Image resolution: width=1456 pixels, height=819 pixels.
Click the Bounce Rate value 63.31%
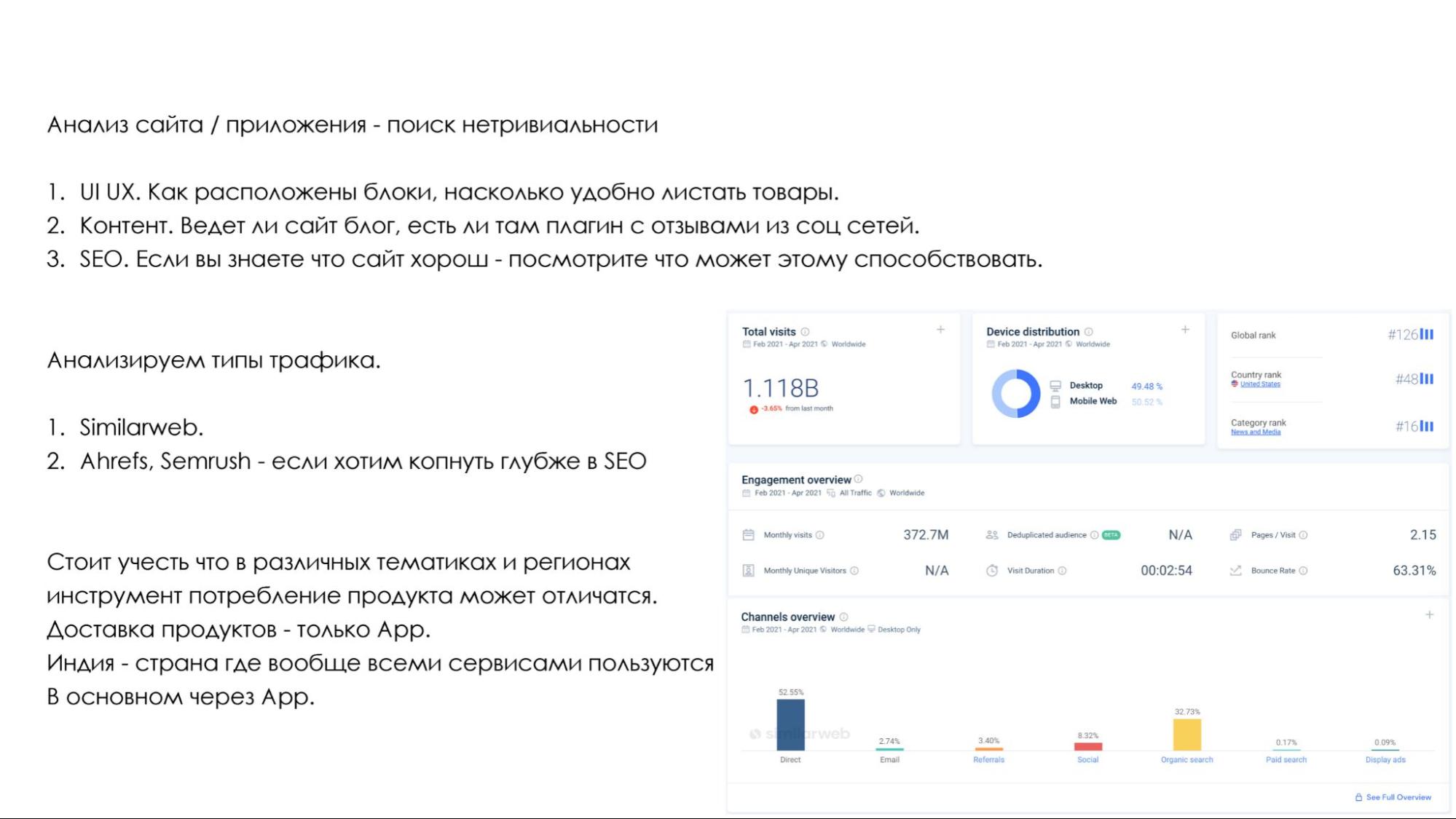[1414, 571]
